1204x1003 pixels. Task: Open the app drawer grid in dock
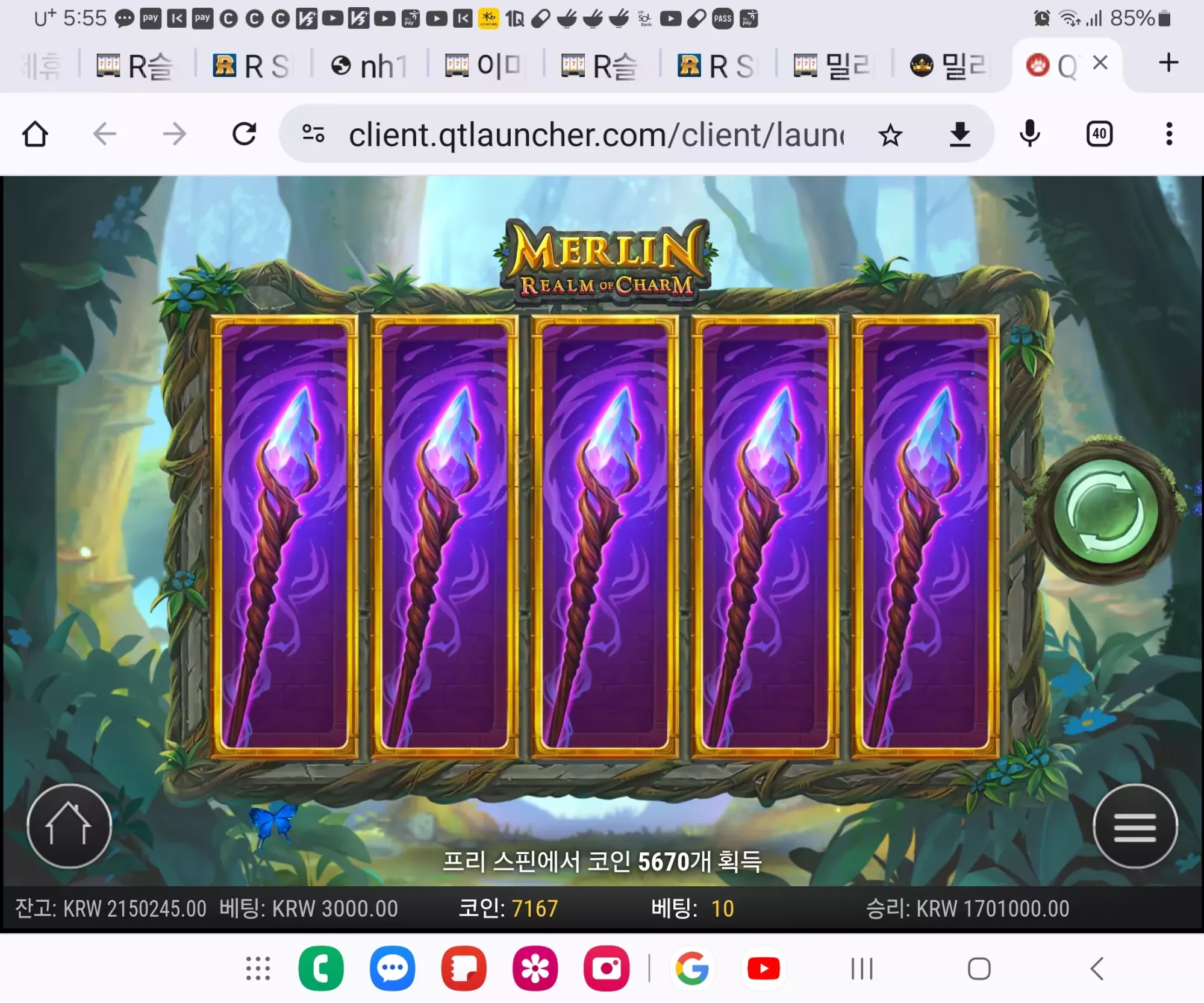pyautogui.click(x=258, y=969)
